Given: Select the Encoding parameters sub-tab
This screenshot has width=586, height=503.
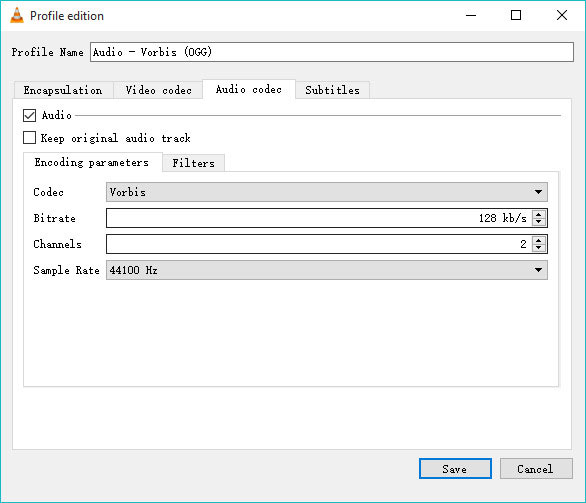Looking at the screenshot, I should click(92, 162).
